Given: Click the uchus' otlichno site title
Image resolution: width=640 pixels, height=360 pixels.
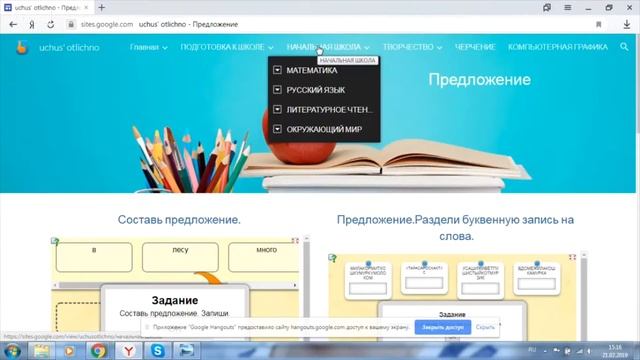Looking at the screenshot, I should click(69, 47).
